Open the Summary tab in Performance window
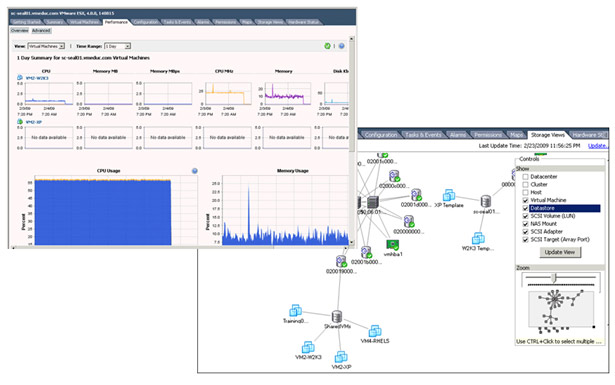Screen dimensions: 615x385 55,22
